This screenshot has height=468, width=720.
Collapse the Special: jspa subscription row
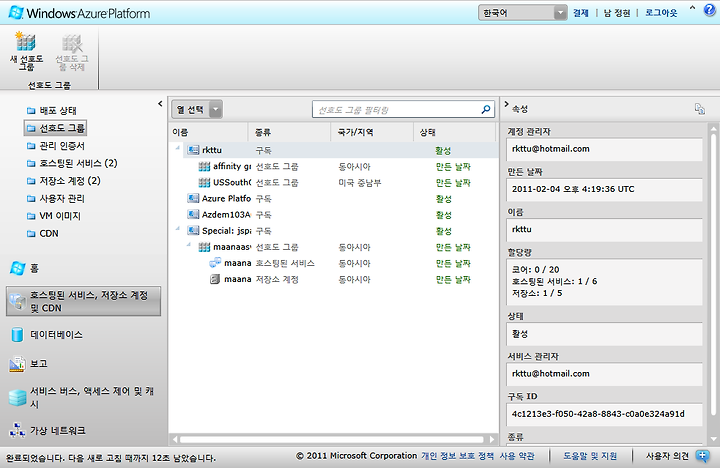click(x=178, y=228)
